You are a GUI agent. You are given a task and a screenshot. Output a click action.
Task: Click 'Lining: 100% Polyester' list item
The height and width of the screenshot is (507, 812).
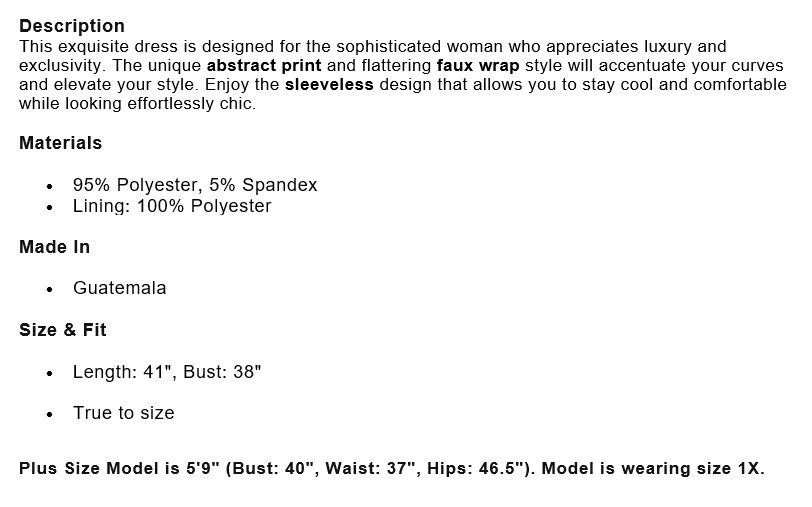tap(172, 206)
